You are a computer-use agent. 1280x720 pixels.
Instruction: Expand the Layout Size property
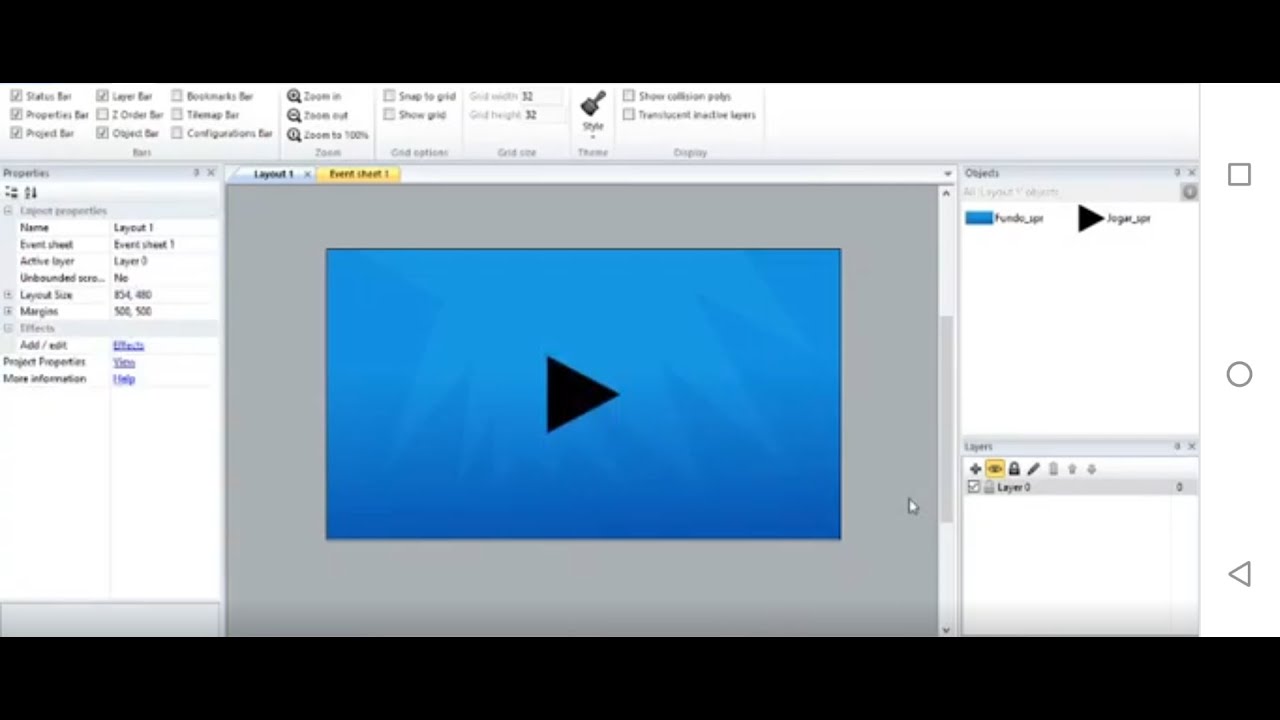[8, 295]
